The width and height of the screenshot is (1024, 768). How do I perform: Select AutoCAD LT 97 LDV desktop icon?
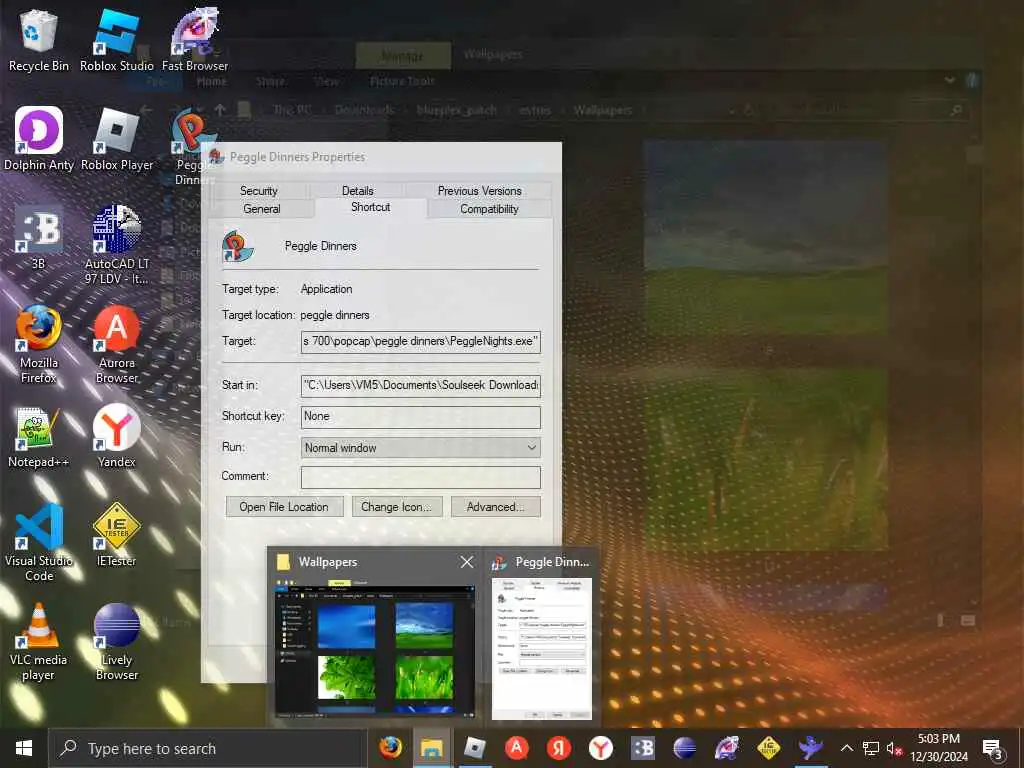pyautogui.click(x=117, y=244)
